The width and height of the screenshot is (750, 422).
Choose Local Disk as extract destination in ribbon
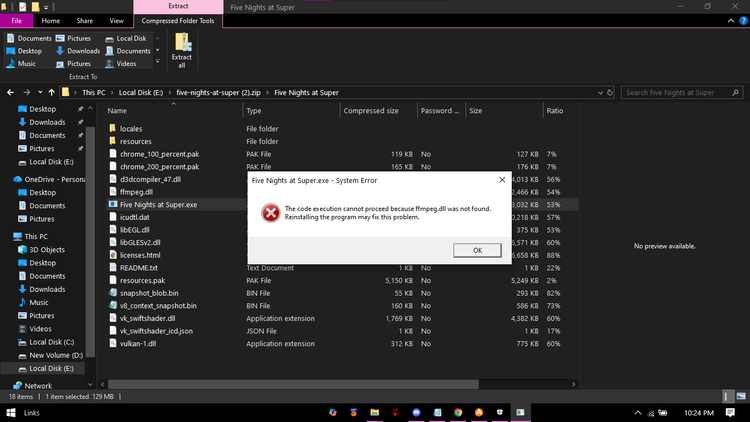126,38
